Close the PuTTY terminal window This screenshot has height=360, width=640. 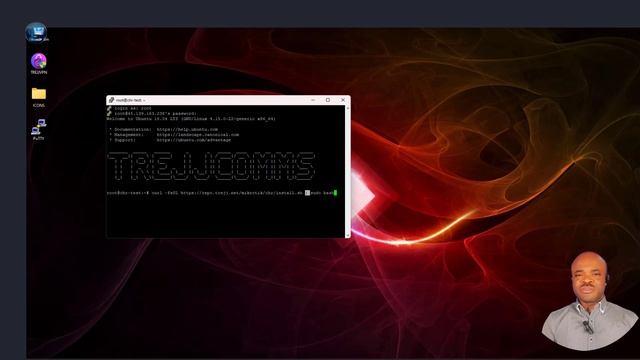[343, 100]
